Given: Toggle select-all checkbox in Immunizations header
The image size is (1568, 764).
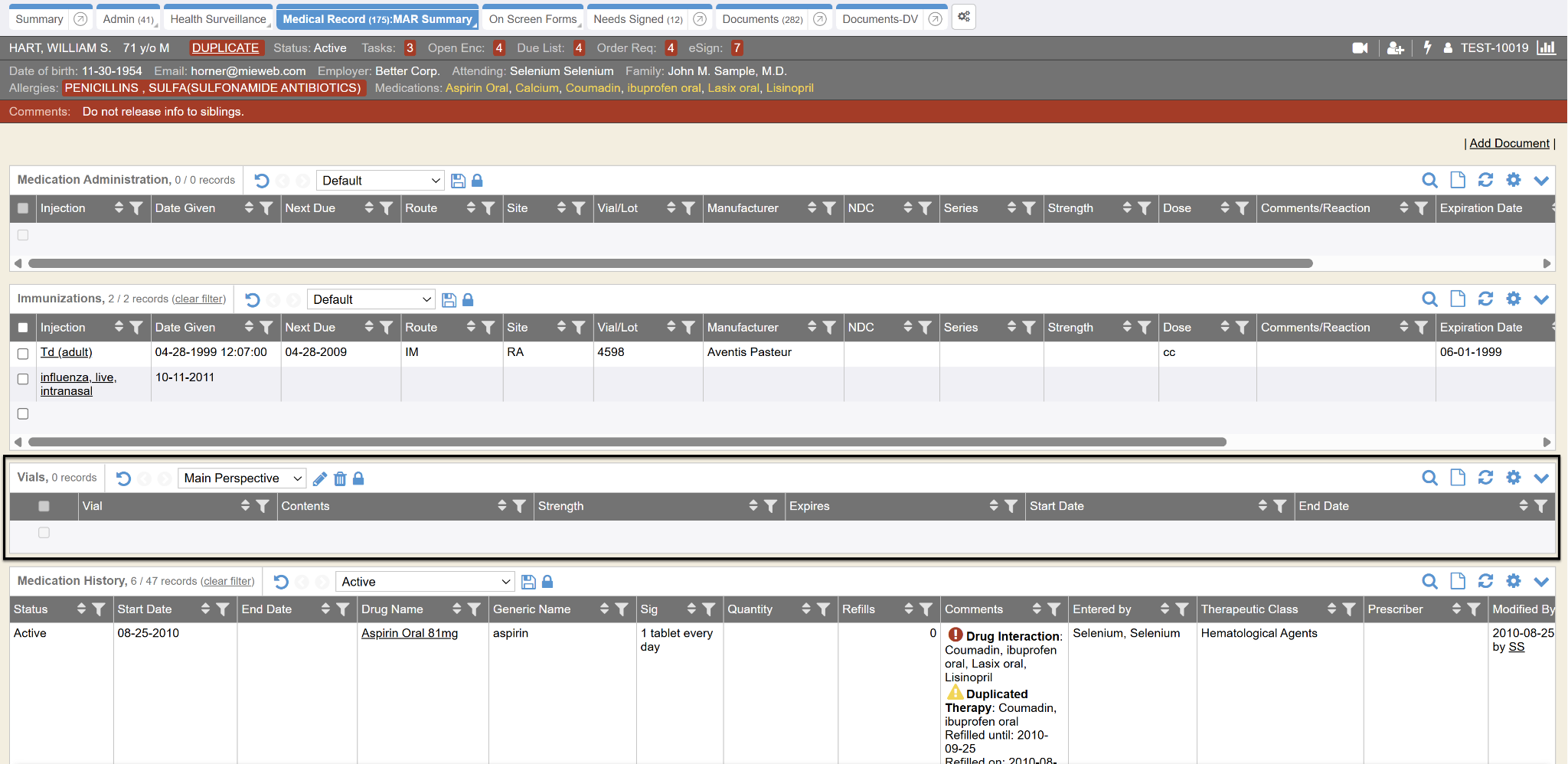Looking at the screenshot, I should [23, 328].
